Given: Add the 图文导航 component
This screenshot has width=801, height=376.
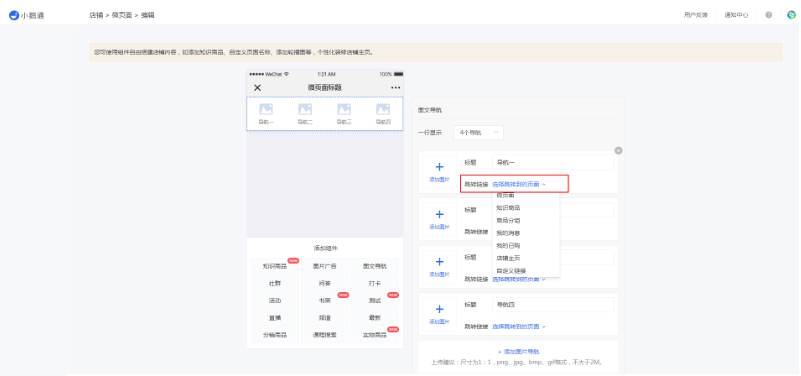Looking at the screenshot, I should [374, 266].
